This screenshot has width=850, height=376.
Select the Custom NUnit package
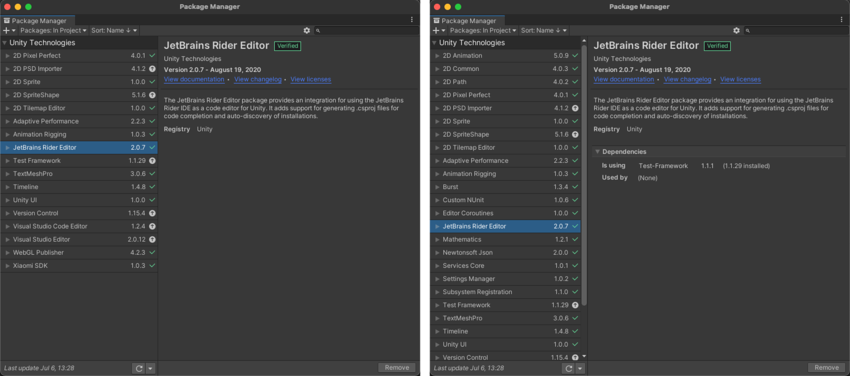coord(505,200)
